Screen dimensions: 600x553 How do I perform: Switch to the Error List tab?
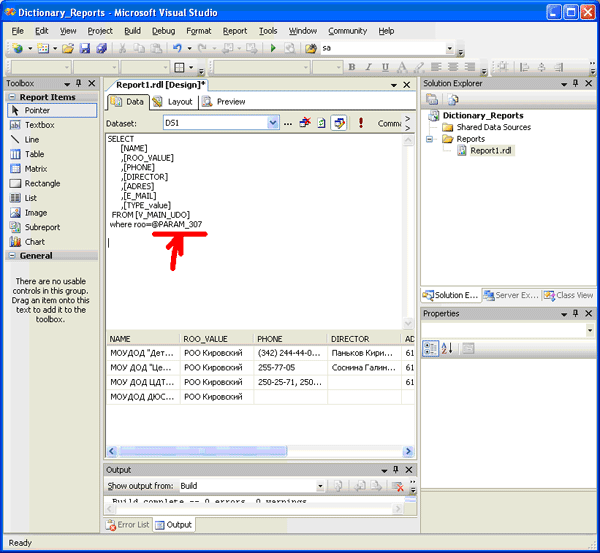click(128, 525)
